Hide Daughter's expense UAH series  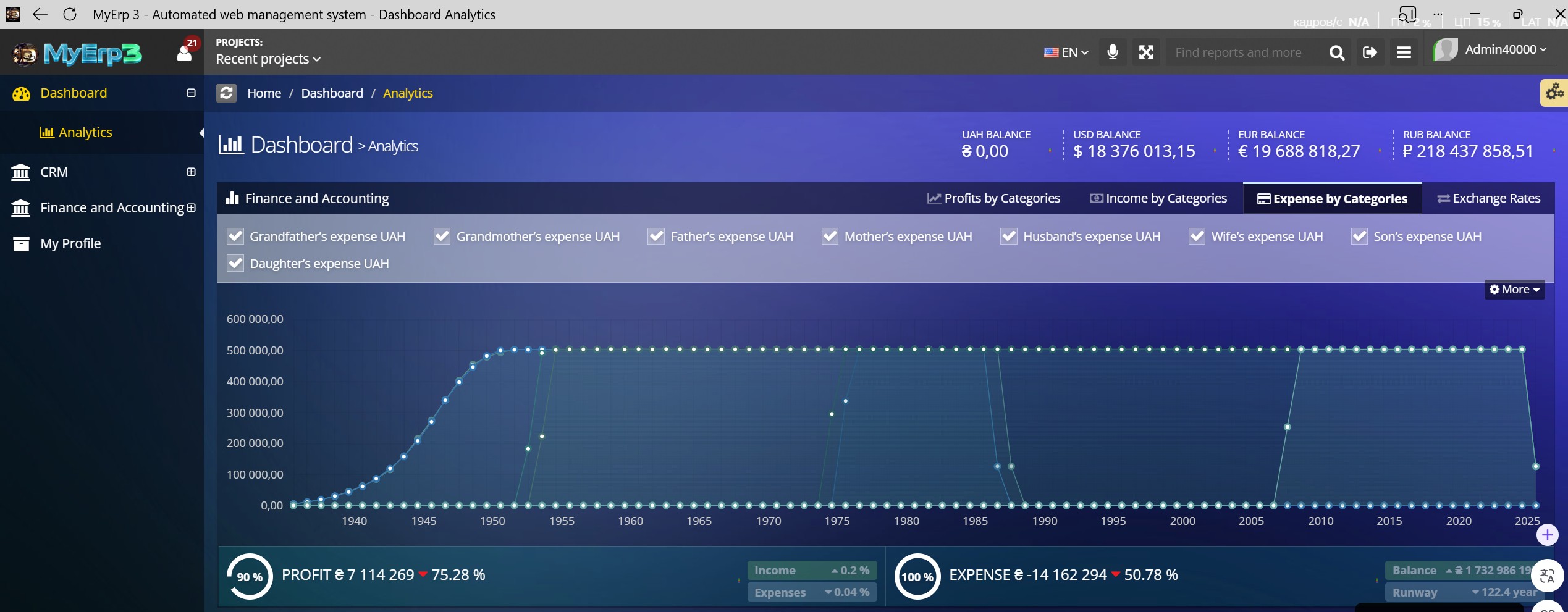coord(235,264)
